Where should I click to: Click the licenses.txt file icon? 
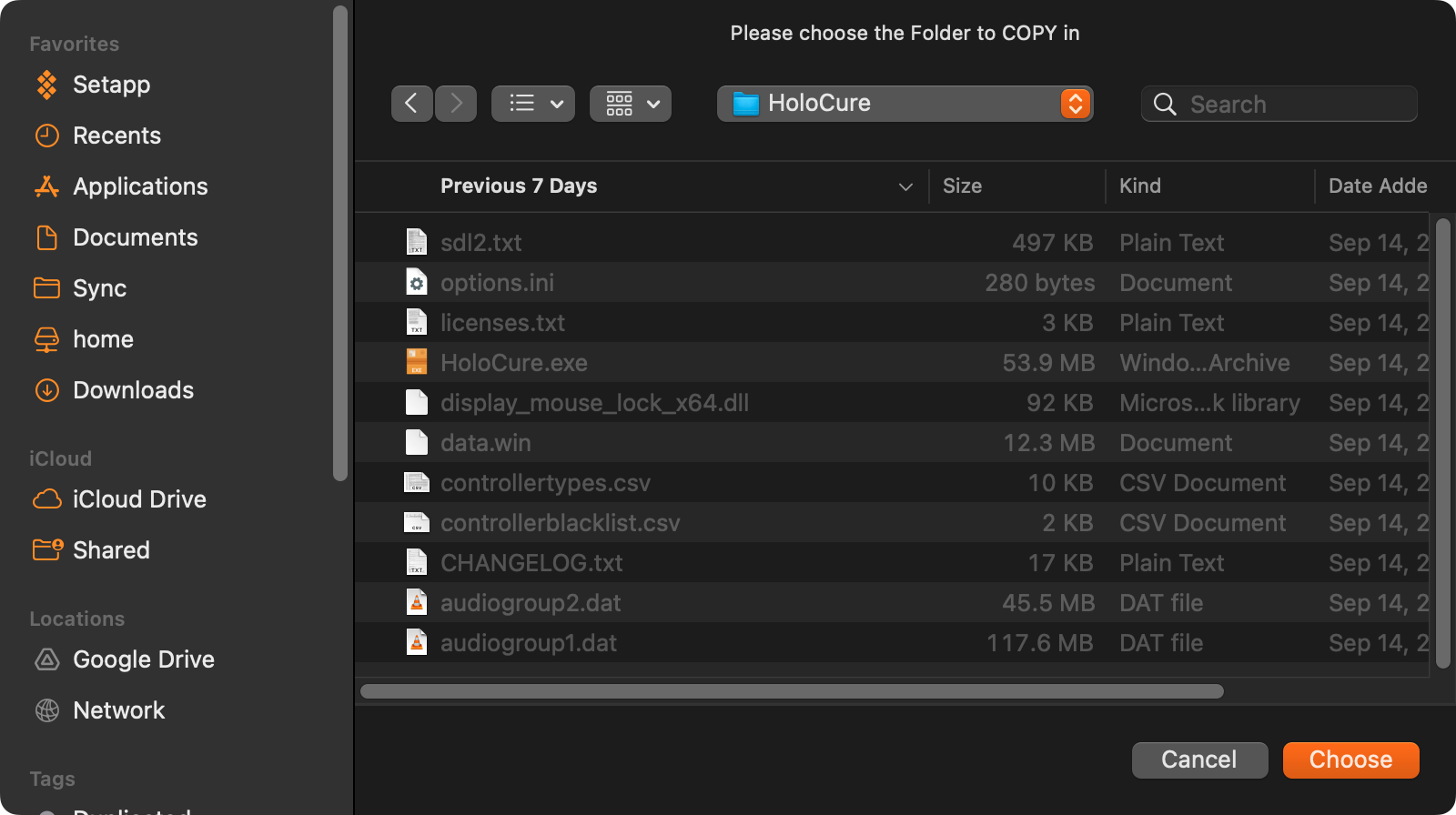tap(416, 322)
